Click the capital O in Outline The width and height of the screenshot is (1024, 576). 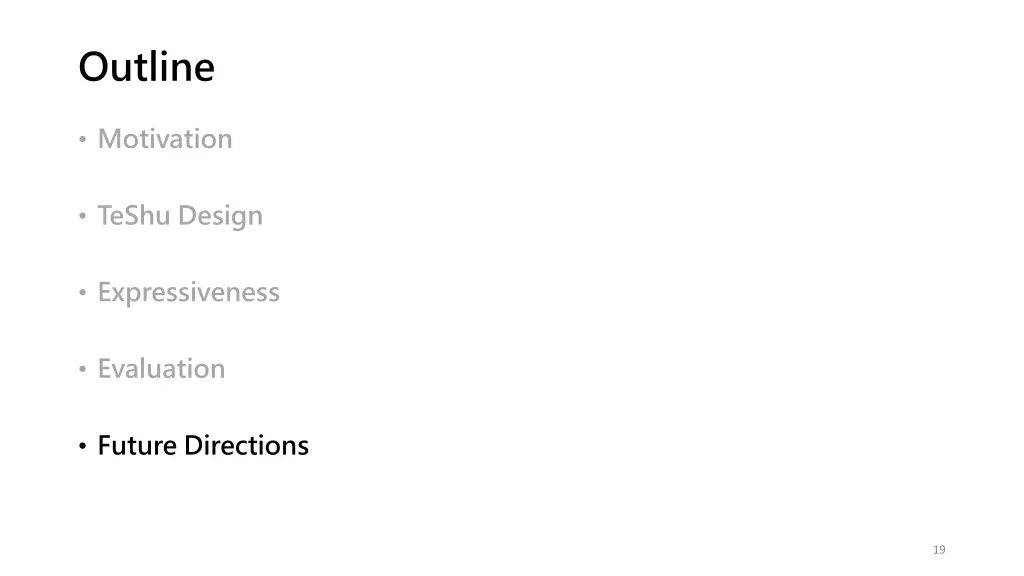click(x=94, y=67)
